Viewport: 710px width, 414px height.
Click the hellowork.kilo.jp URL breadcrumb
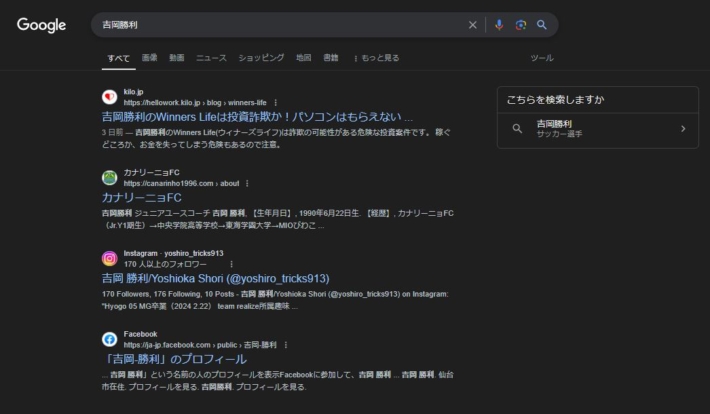pyautogui.click(x=195, y=103)
